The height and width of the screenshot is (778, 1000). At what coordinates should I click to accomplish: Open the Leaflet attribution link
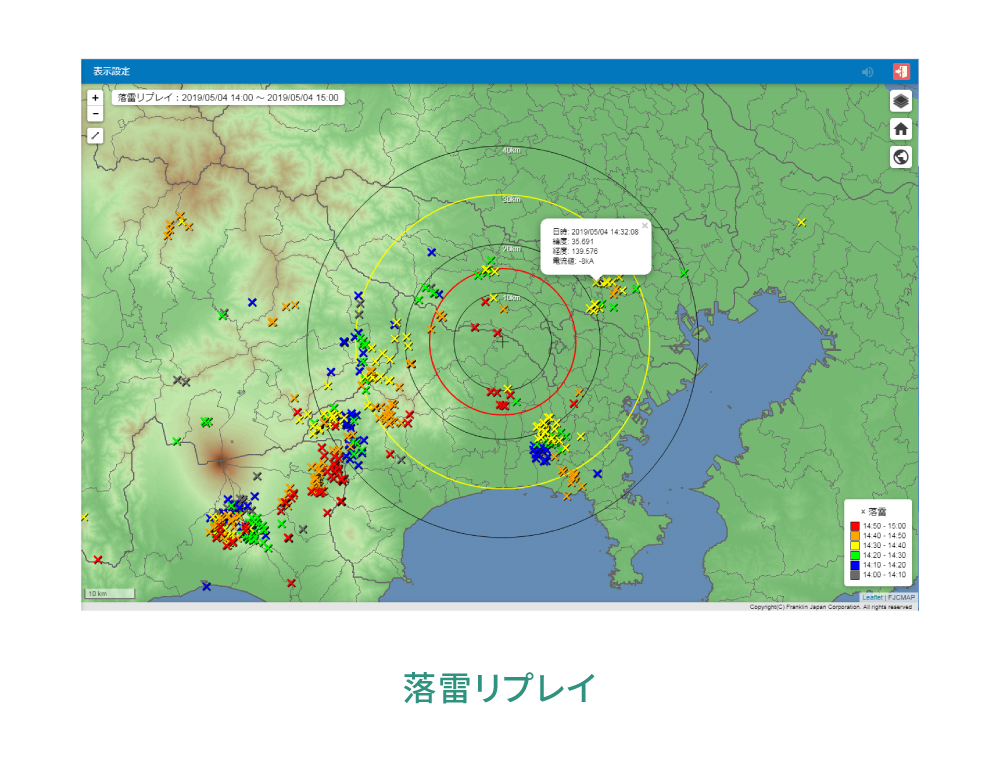click(872, 597)
